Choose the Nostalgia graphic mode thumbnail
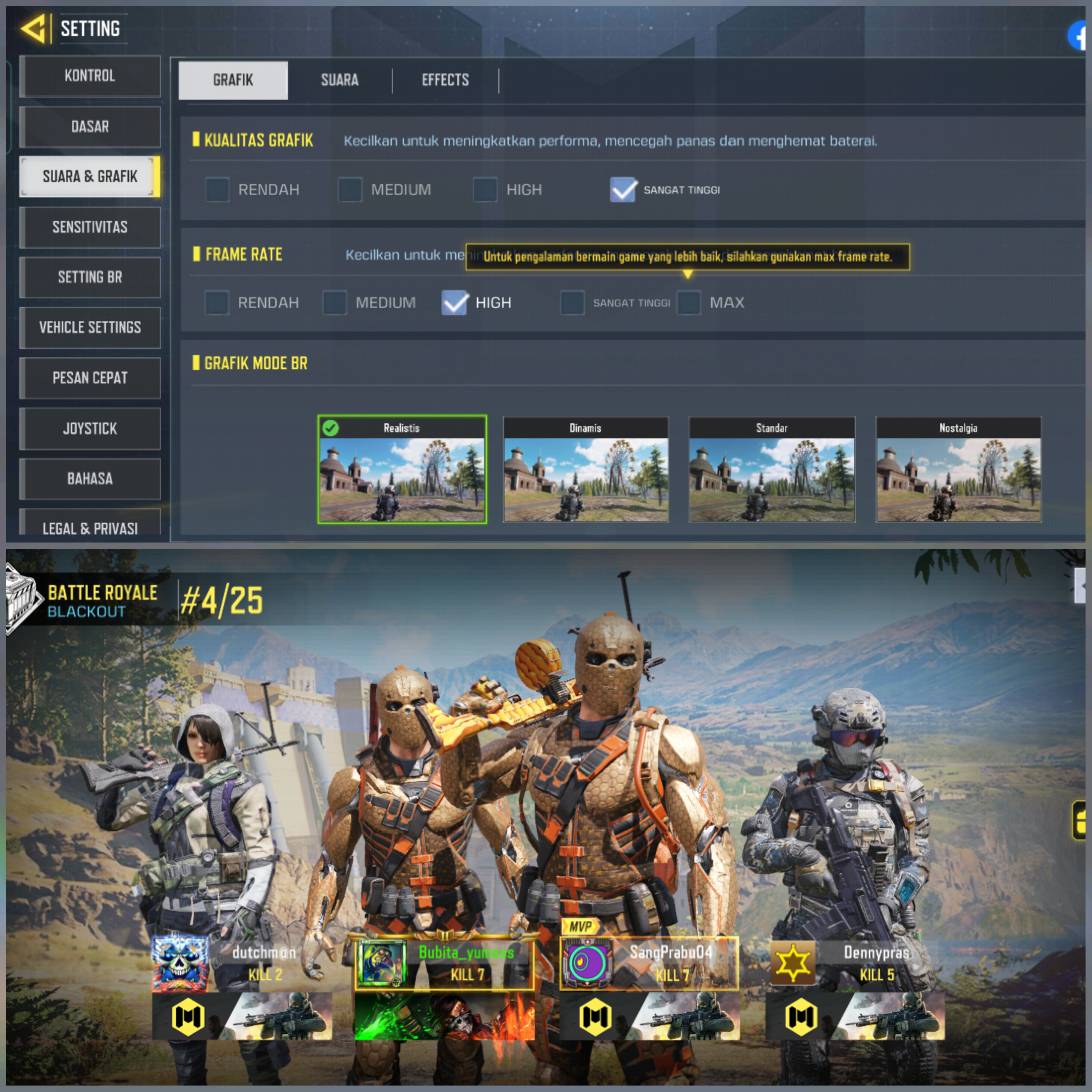The image size is (1092, 1092). pos(958,470)
